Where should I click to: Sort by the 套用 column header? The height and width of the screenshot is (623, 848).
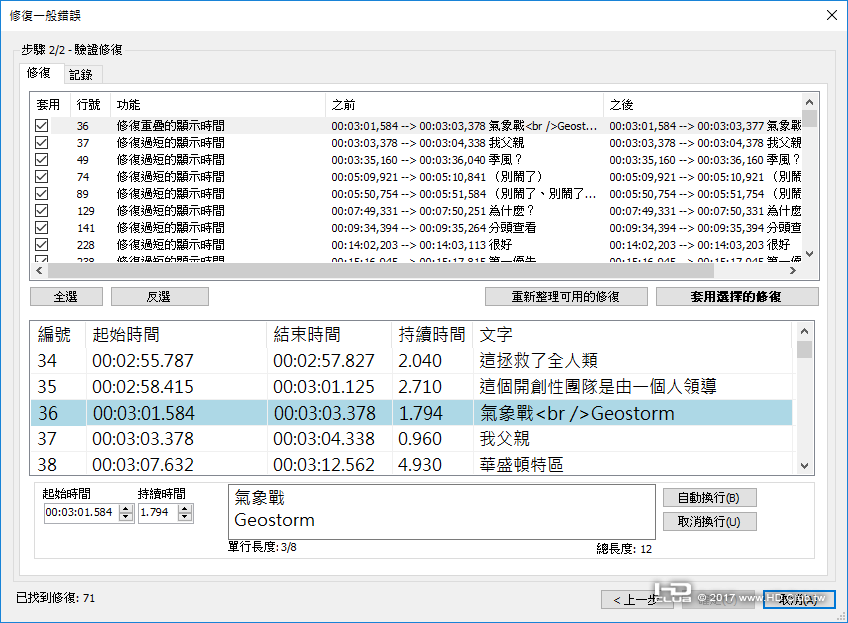click(50, 104)
